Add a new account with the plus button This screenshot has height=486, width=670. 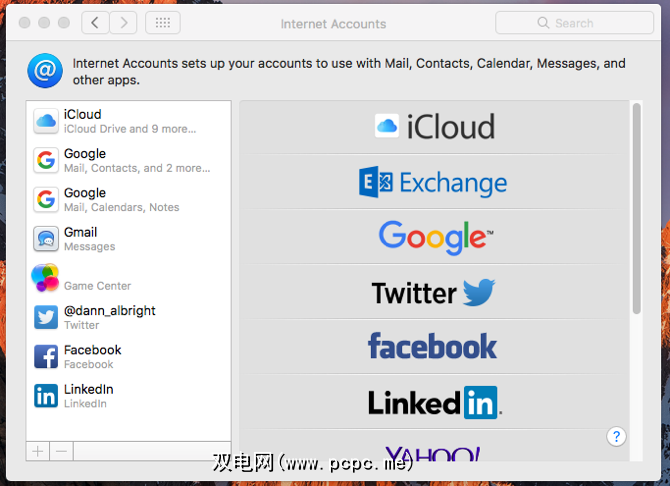click(38, 451)
